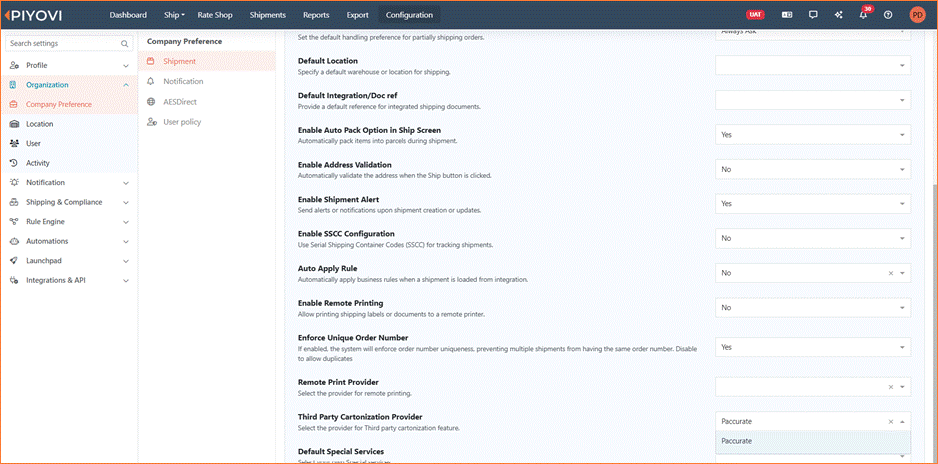The image size is (938, 464).
Task: Open the PD user avatar
Action: [x=916, y=15]
